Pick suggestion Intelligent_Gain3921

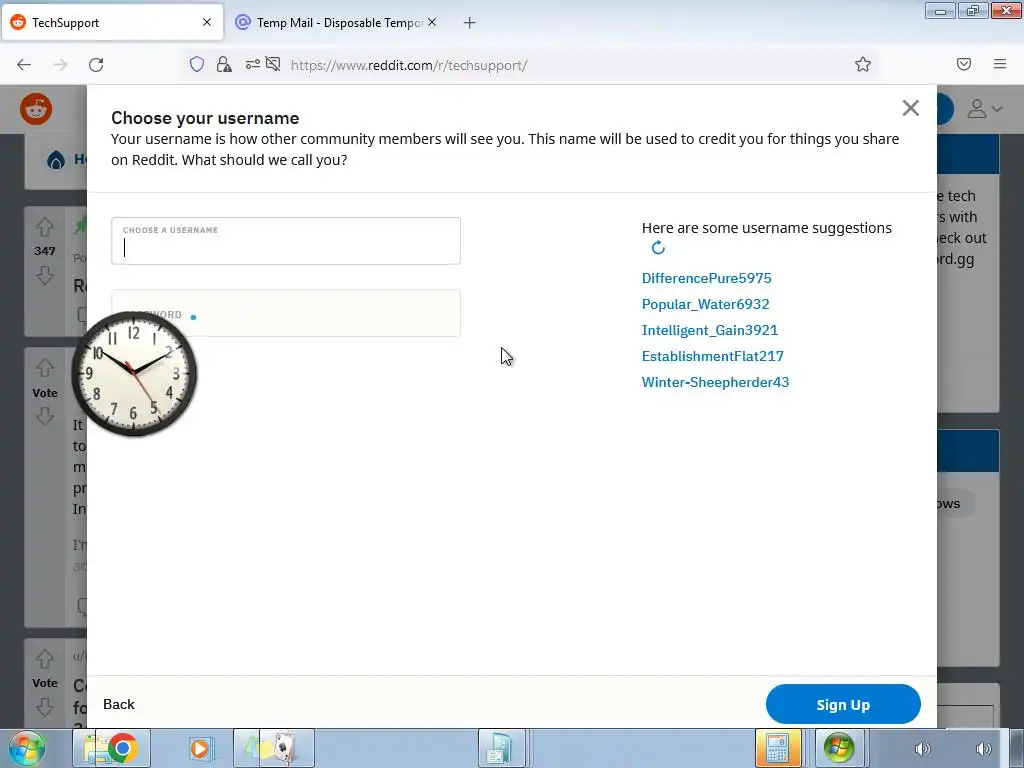pyautogui.click(x=710, y=330)
